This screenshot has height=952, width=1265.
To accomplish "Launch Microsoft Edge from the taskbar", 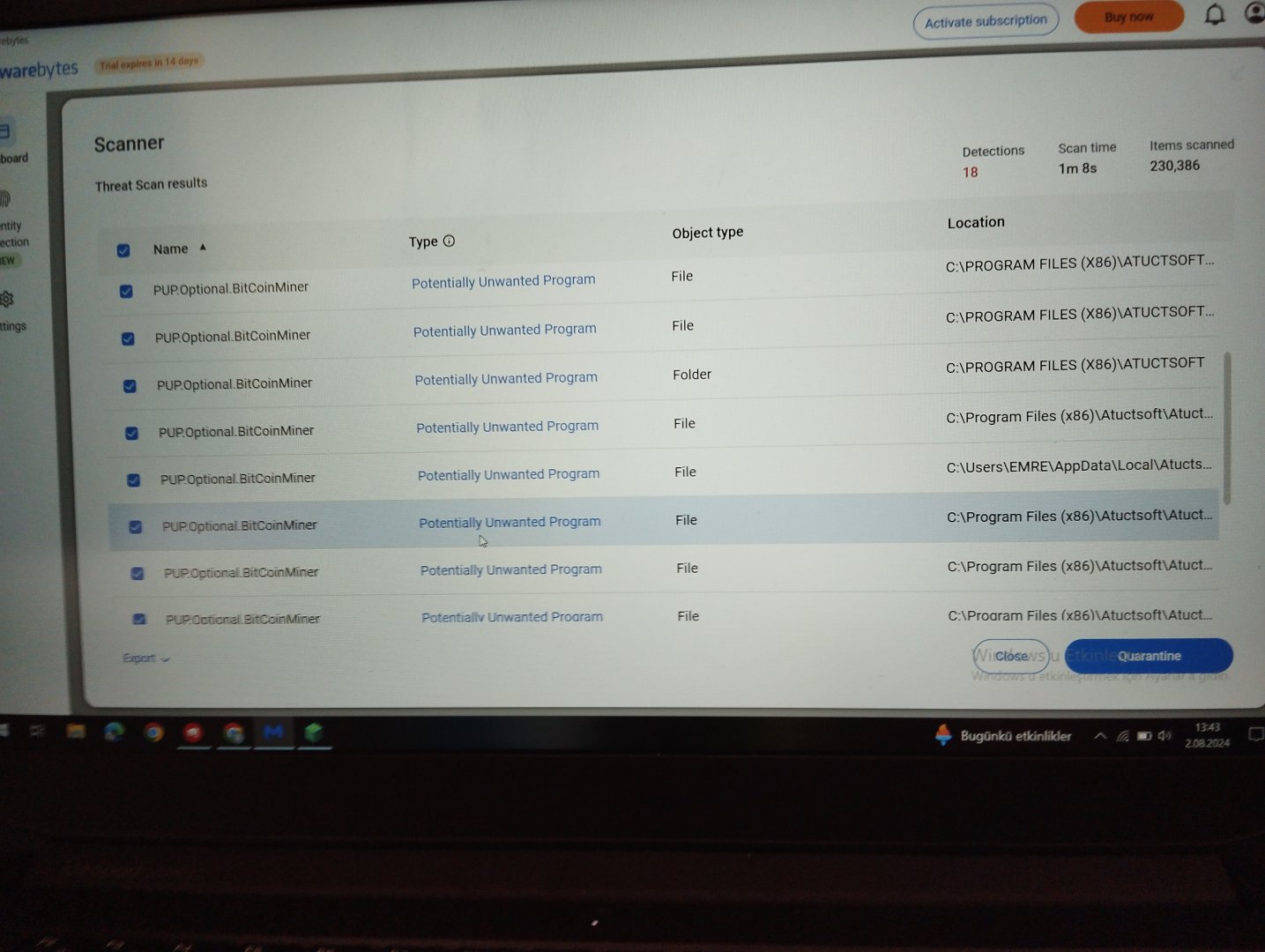I will point(115,732).
